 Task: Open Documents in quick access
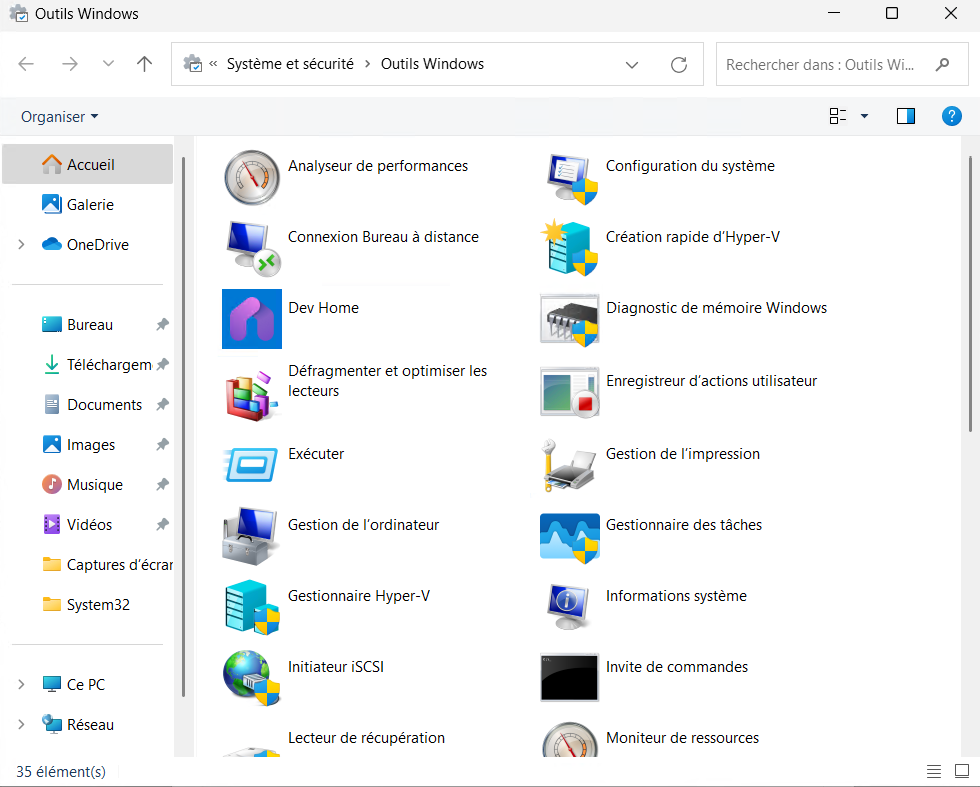pos(88,404)
